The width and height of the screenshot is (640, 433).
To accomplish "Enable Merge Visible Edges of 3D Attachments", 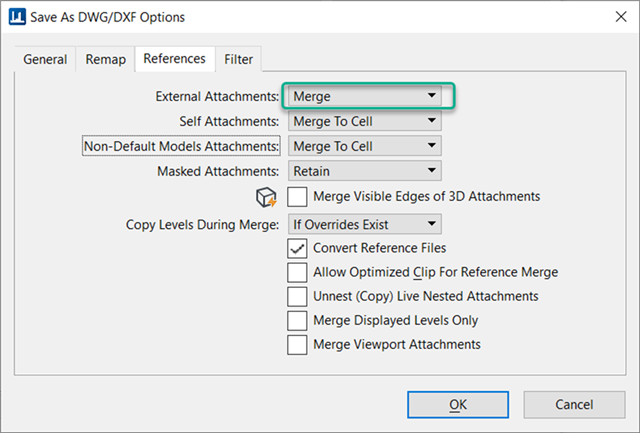I will pyautogui.click(x=297, y=197).
